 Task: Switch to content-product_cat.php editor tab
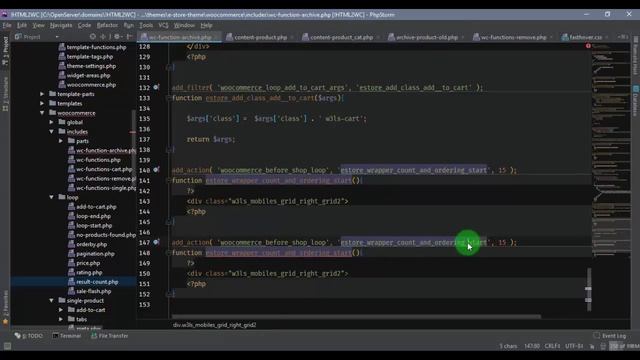(341, 37)
